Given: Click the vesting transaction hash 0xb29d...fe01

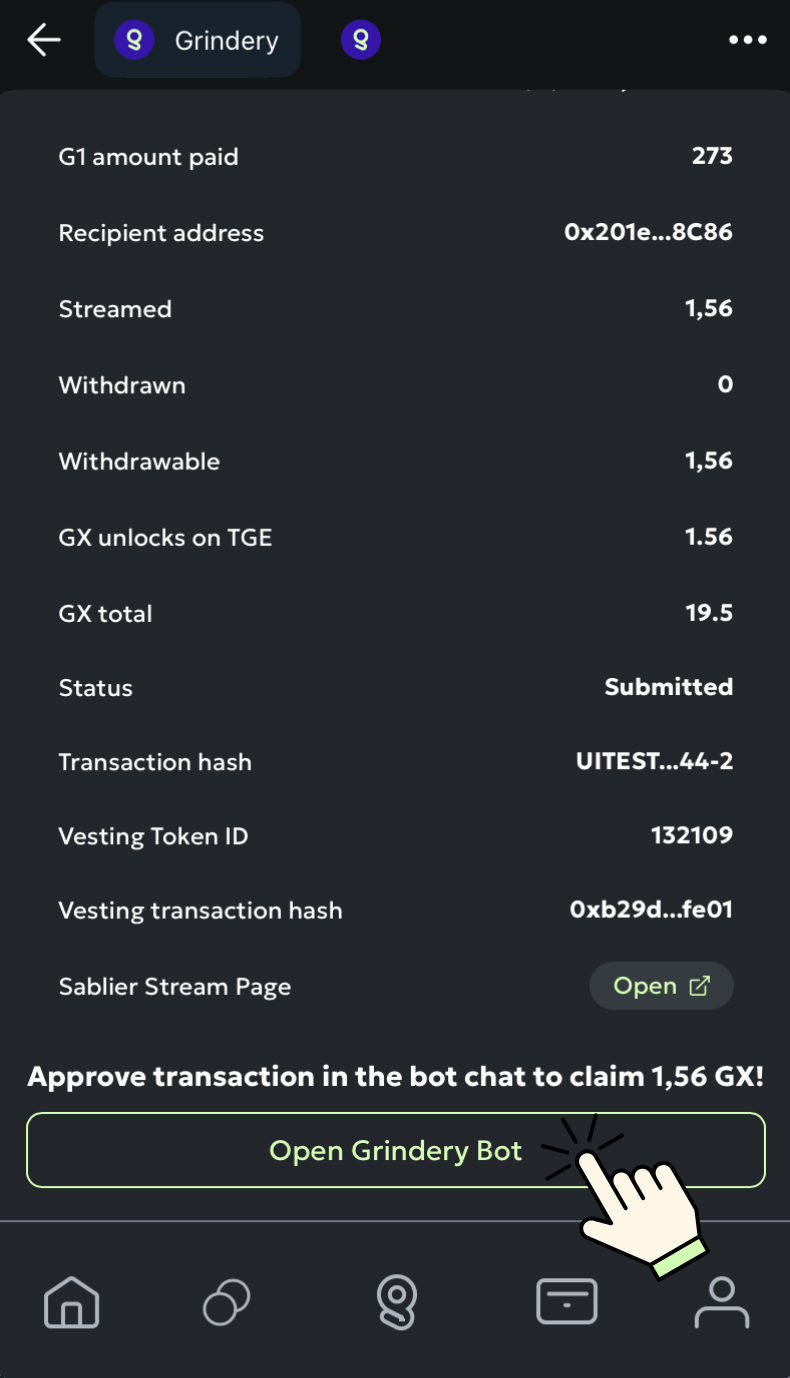Looking at the screenshot, I should click(x=651, y=910).
